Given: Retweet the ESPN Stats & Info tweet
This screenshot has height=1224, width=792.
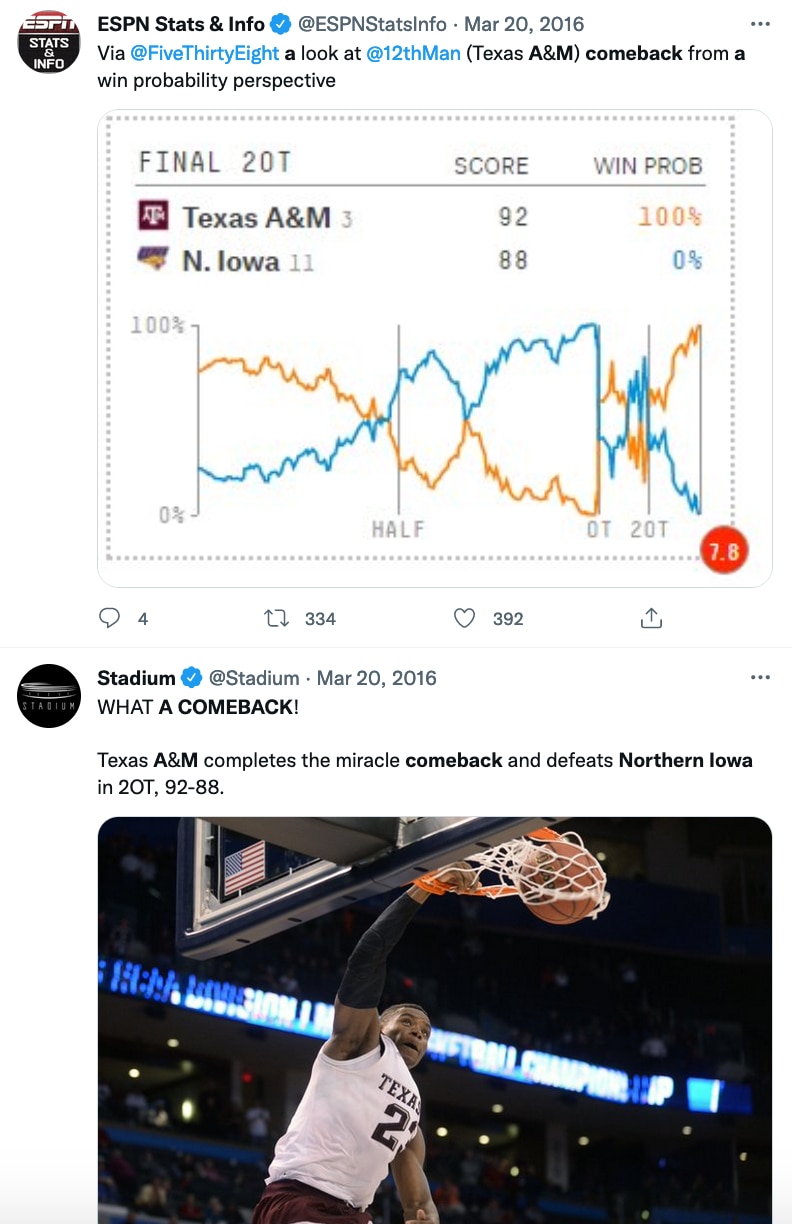Looking at the screenshot, I should pyautogui.click(x=277, y=618).
